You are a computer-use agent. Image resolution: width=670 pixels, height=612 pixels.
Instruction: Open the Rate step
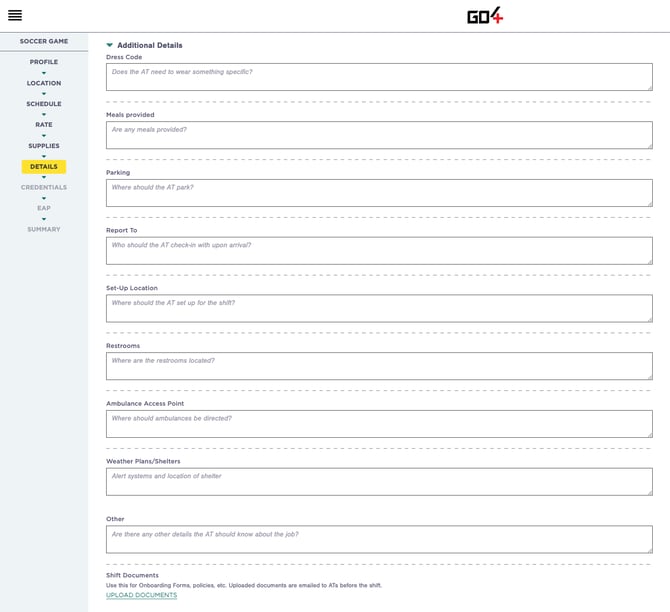[x=44, y=124]
